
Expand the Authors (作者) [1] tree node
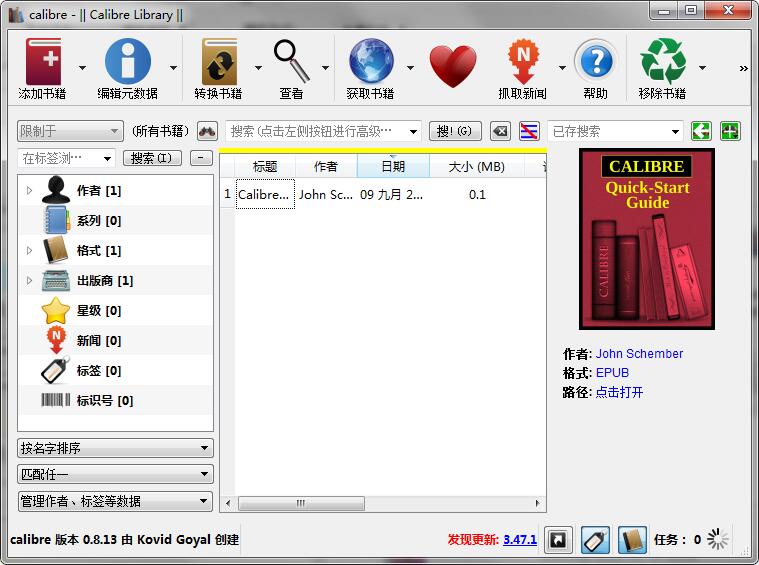click(30, 190)
